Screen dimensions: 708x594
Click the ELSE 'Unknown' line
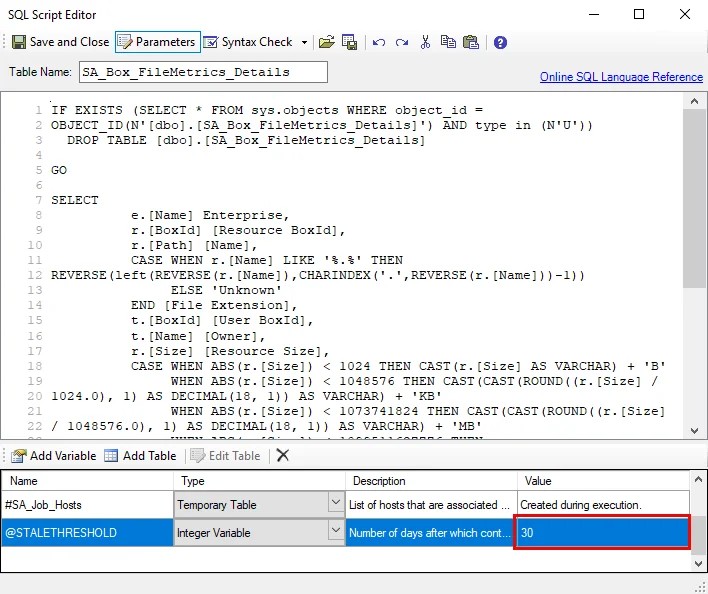click(x=226, y=290)
